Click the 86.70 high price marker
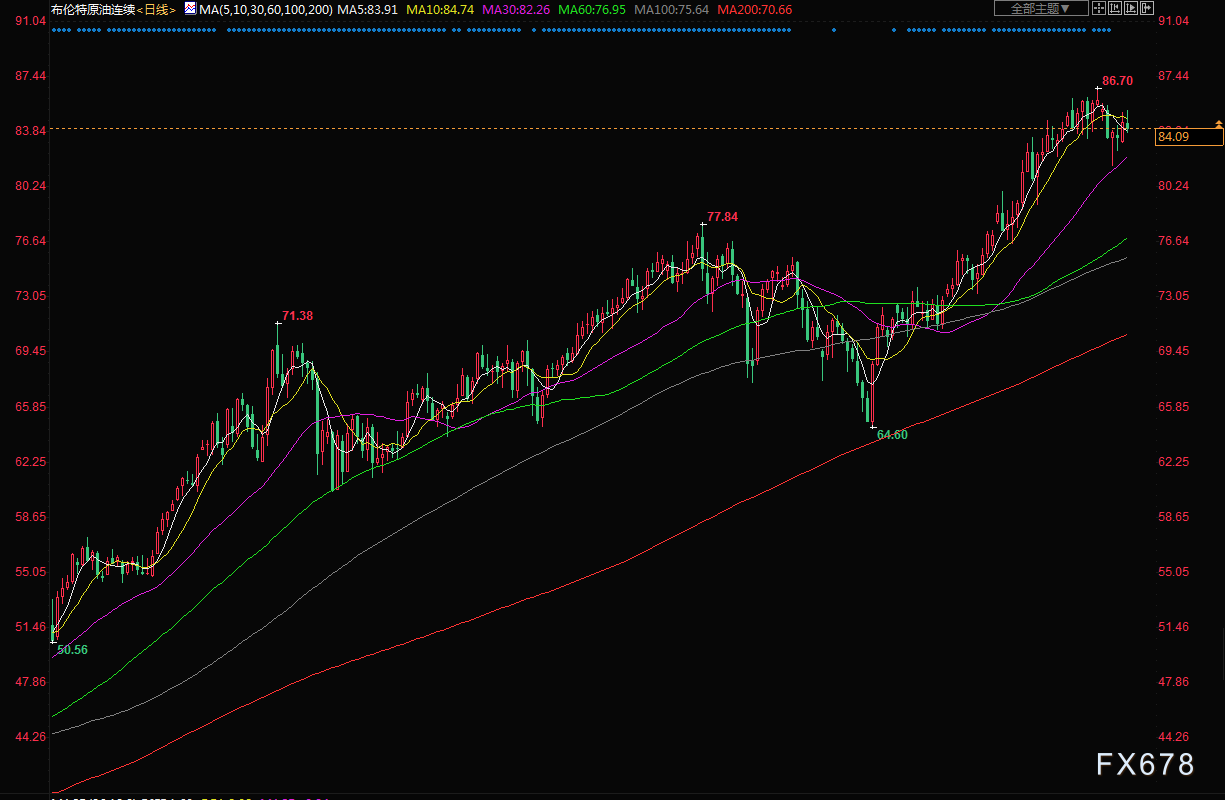The image size is (1225, 800). tap(1117, 80)
